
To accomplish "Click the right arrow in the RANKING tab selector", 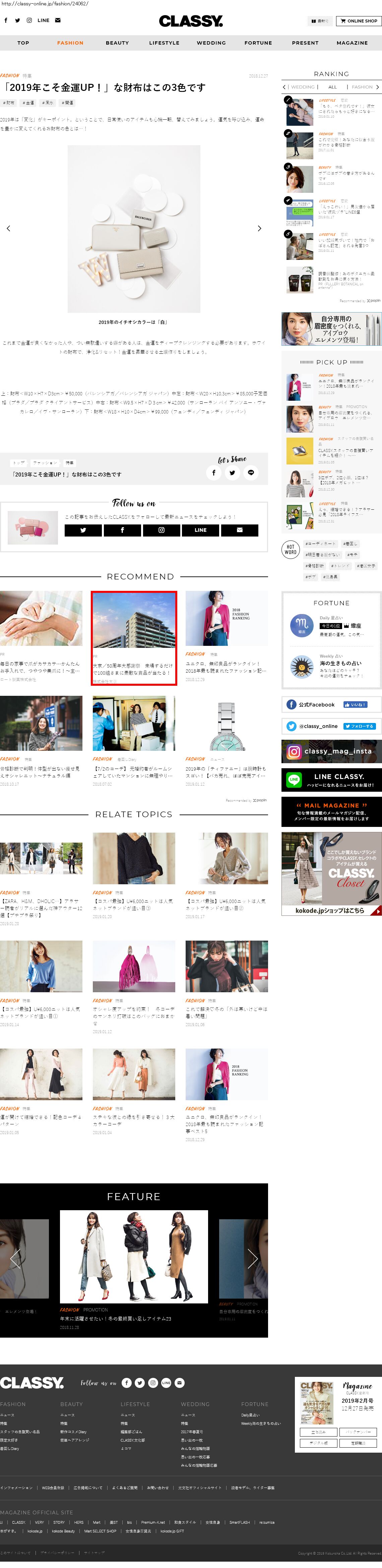I will coord(378,87).
